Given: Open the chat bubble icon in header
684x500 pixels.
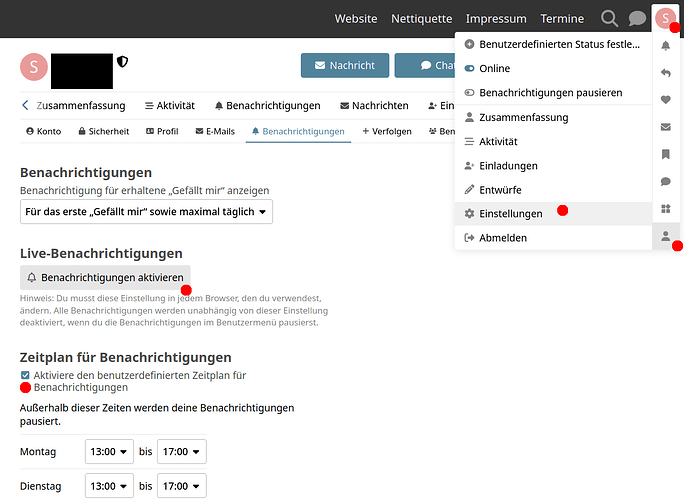Looking at the screenshot, I should [x=637, y=19].
